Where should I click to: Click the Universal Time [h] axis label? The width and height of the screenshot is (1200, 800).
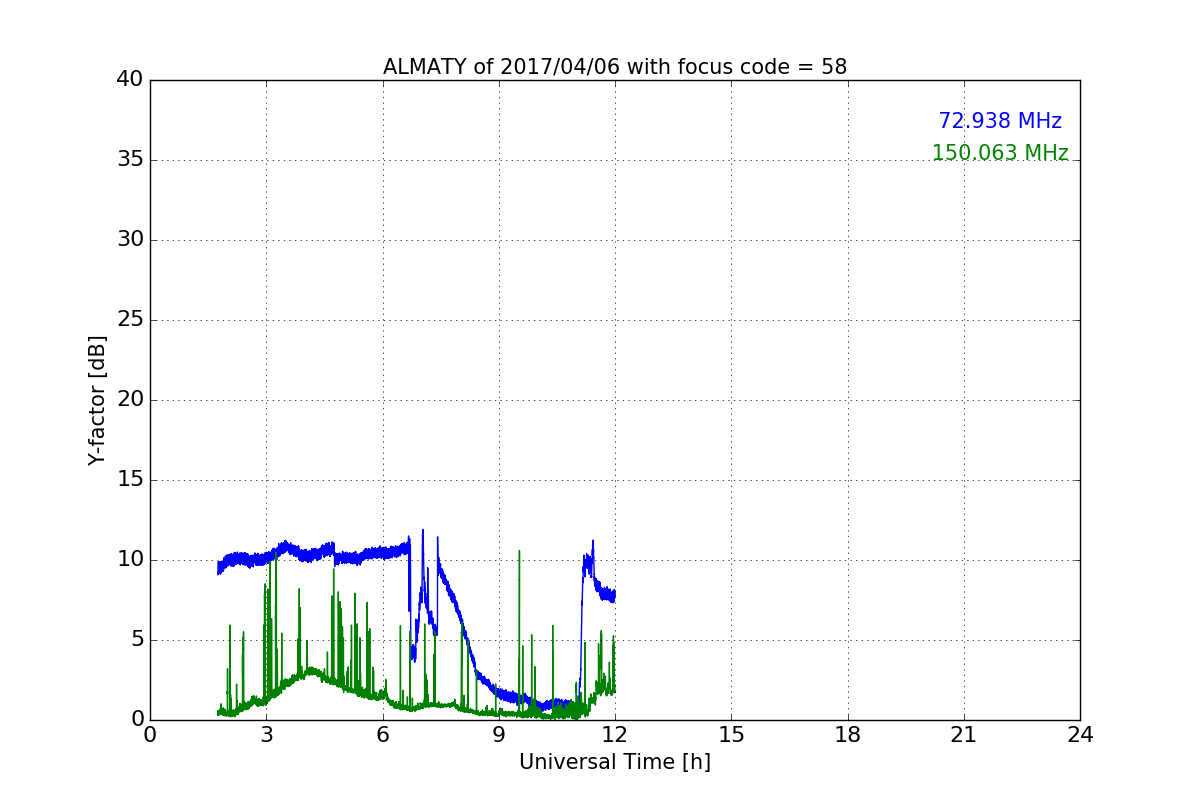[615, 762]
